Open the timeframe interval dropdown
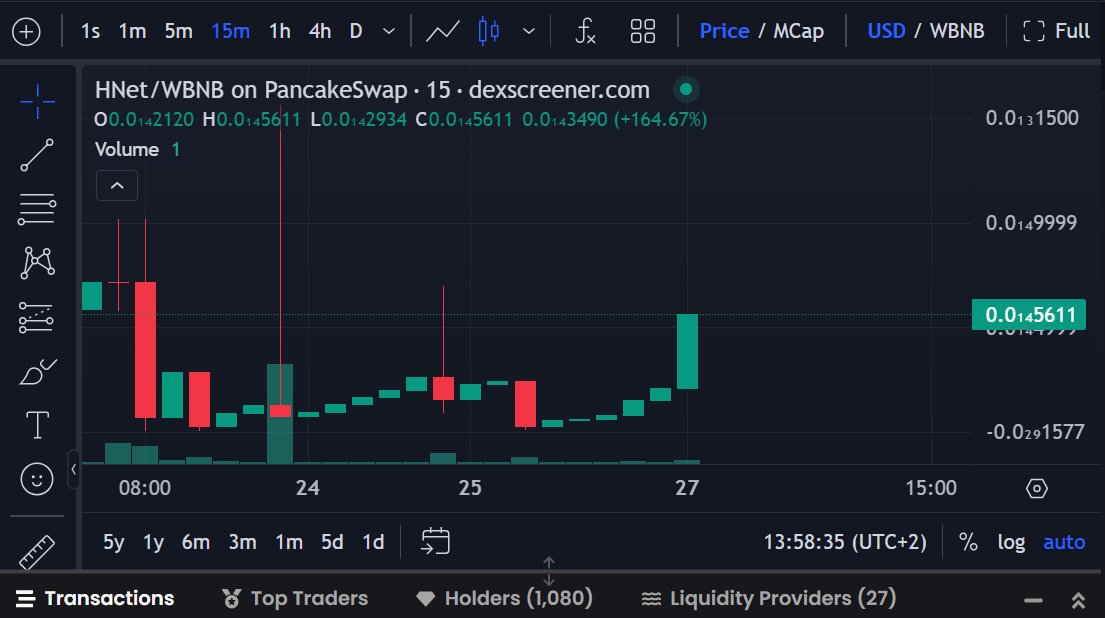1105x618 pixels. click(389, 31)
